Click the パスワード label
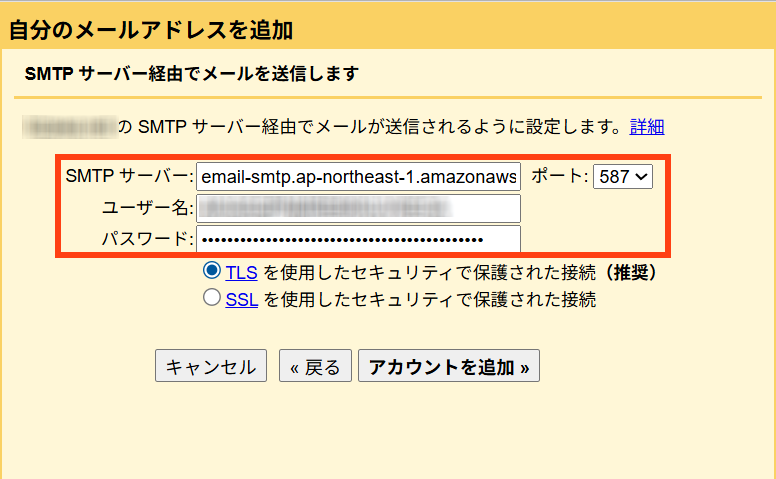The image size is (776, 479). (x=147, y=240)
